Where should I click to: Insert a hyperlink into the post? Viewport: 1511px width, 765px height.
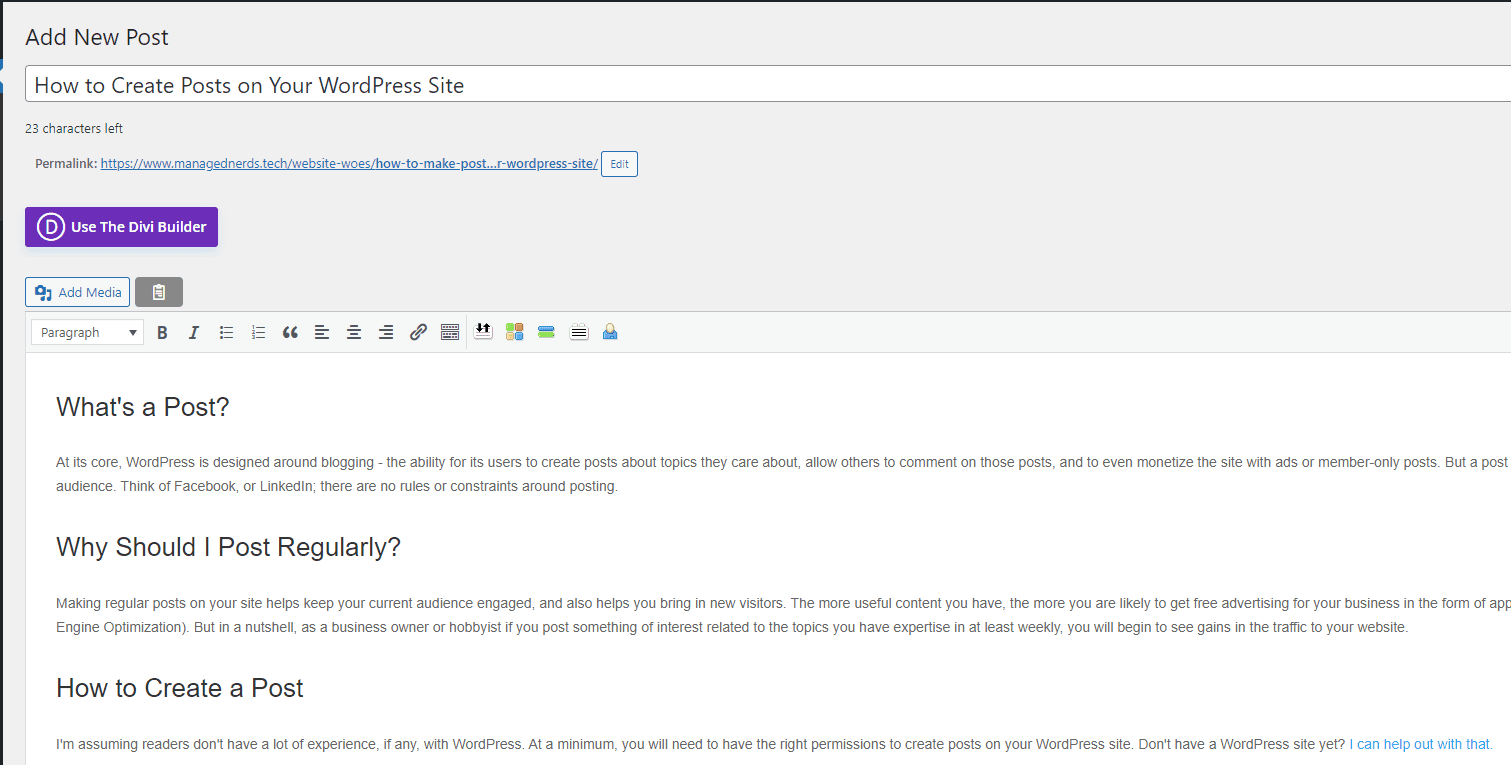coord(418,331)
